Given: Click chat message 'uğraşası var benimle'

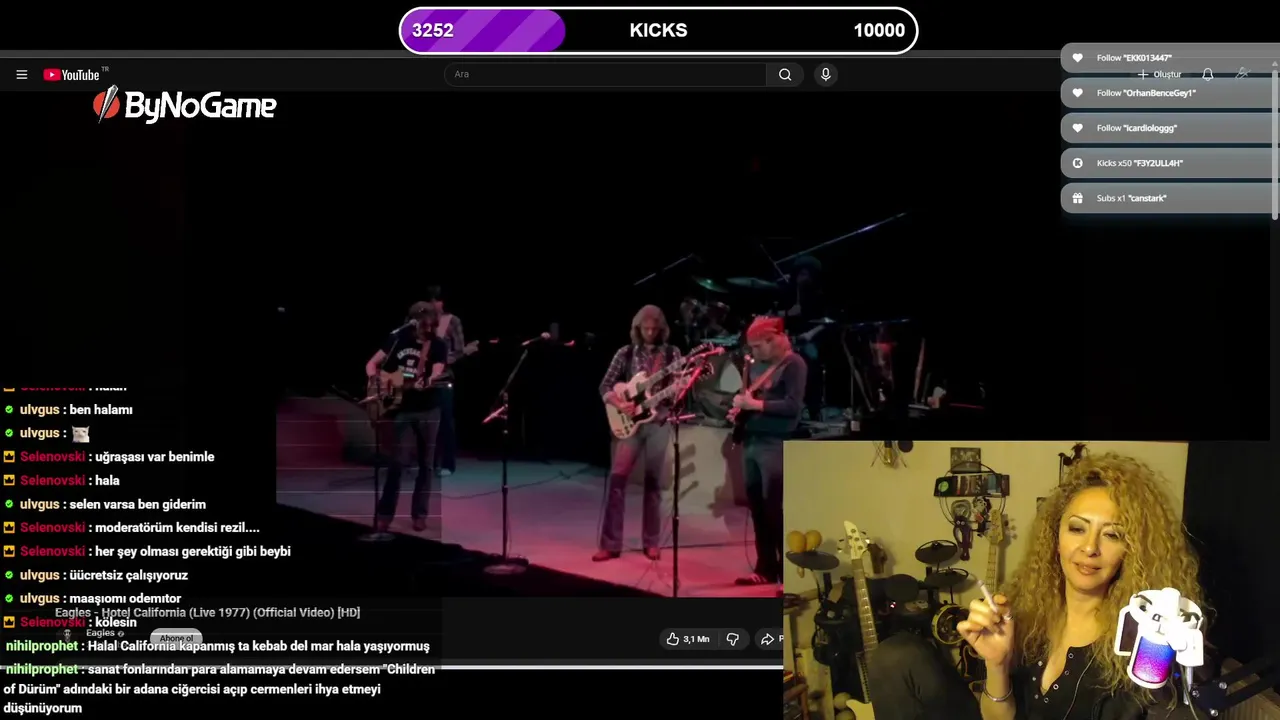Looking at the screenshot, I should (155, 457).
